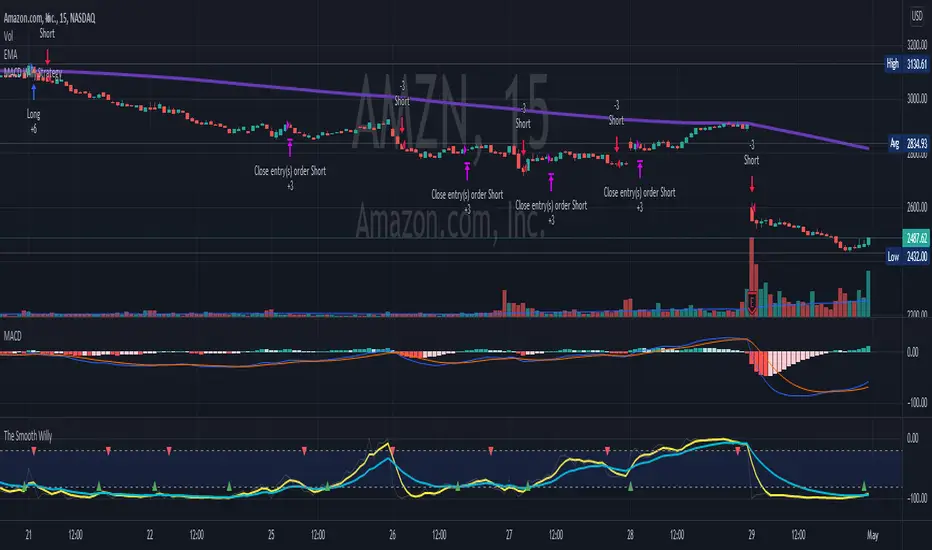Viewport: 932px width, 550px height.
Task: Click the 29 date label on time axis
Action: click(751, 535)
